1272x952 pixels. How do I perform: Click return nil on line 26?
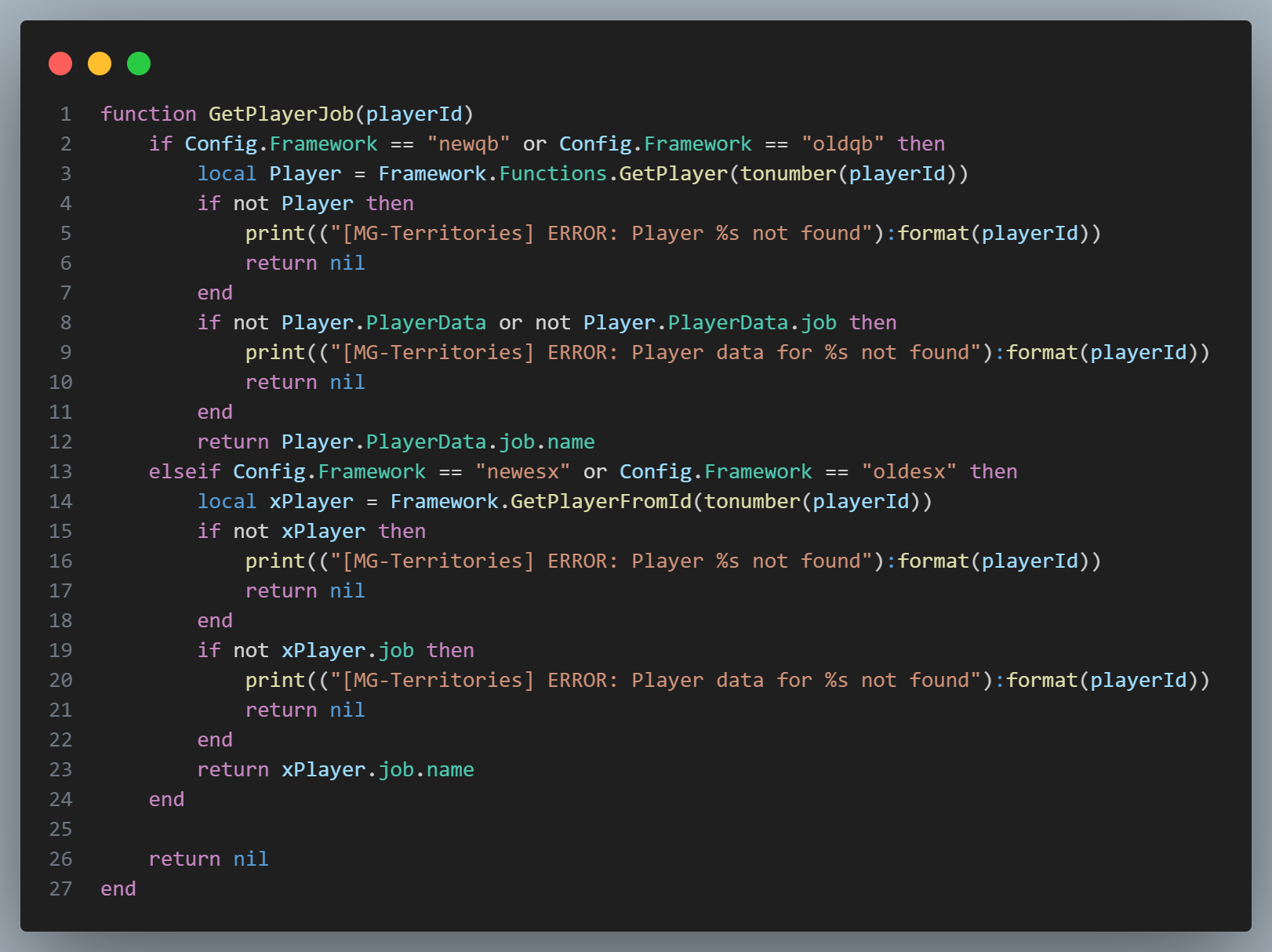[209, 859]
